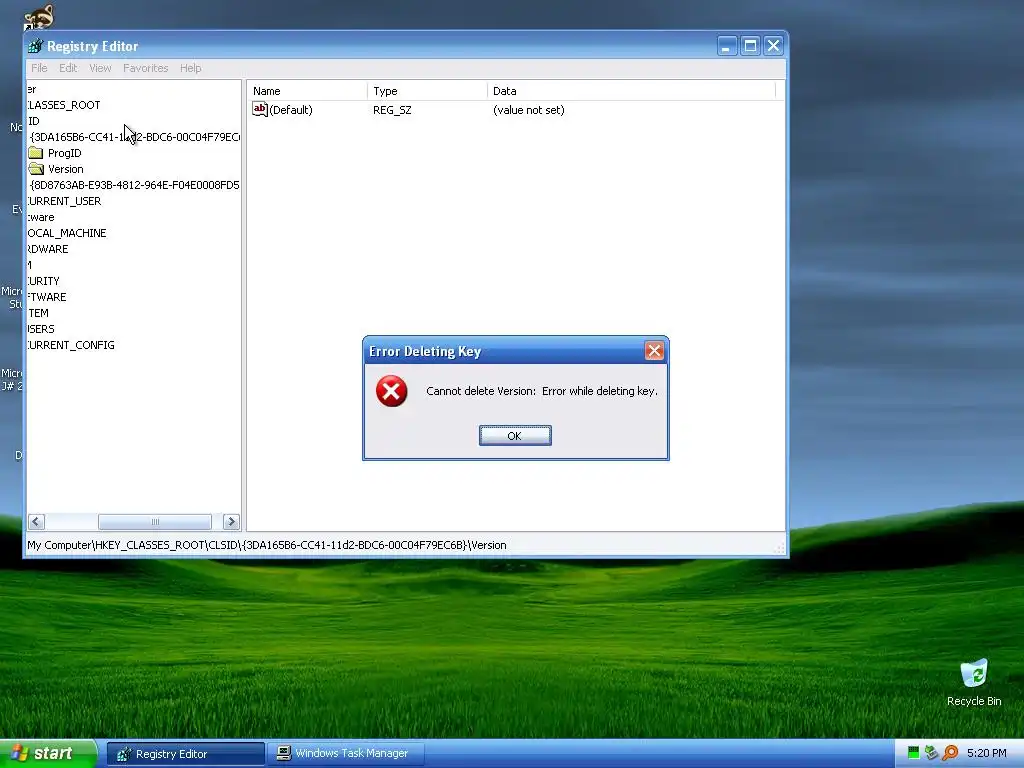Image resolution: width=1024 pixels, height=768 pixels.
Task: Minimize the Registry Editor window
Action: (x=727, y=46)
